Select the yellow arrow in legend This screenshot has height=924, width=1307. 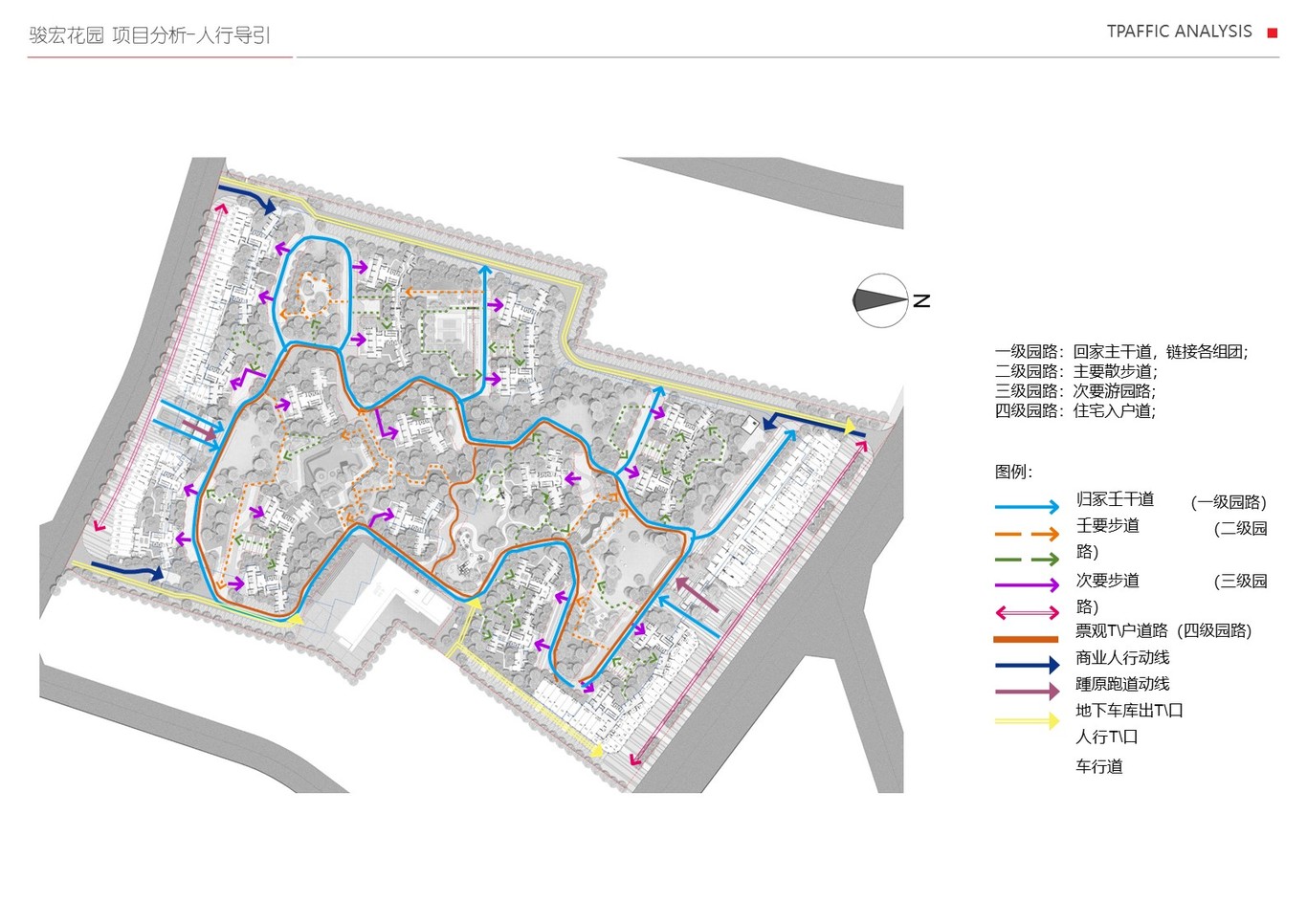click(x=1027, y=720)
